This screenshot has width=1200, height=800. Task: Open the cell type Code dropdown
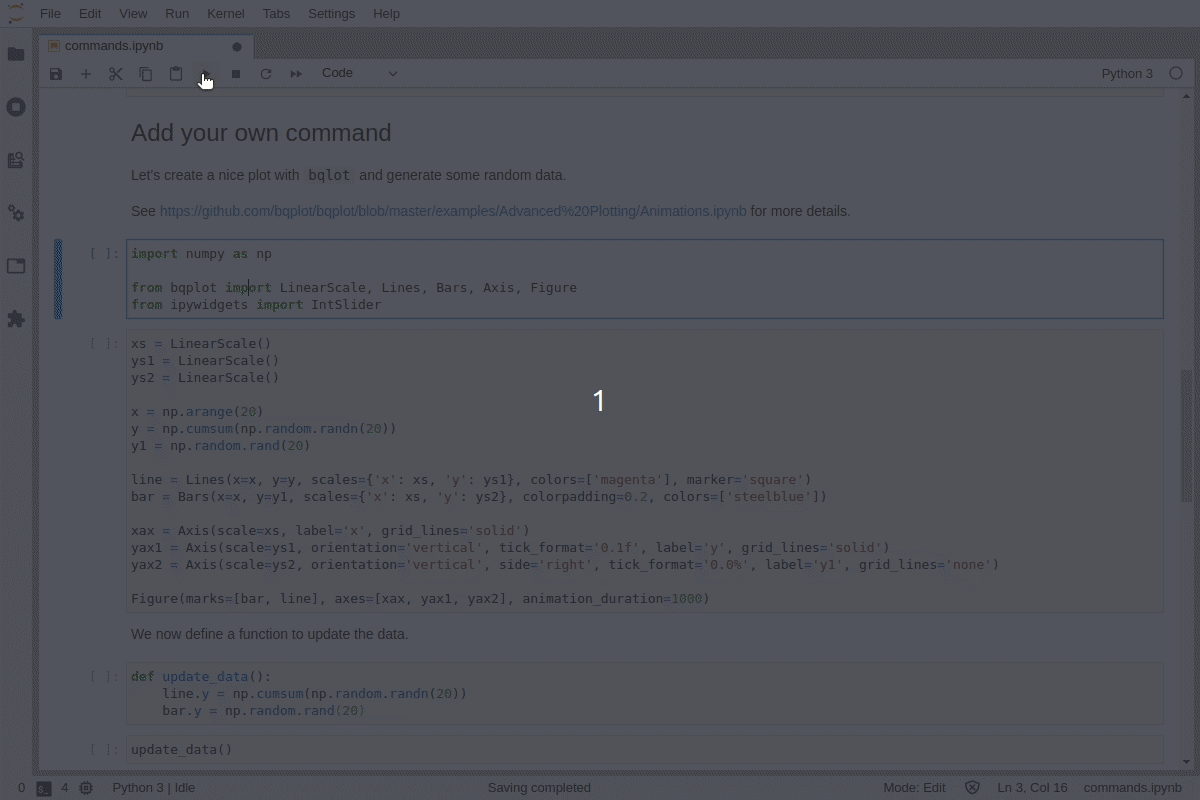click(x=359, y=73)
